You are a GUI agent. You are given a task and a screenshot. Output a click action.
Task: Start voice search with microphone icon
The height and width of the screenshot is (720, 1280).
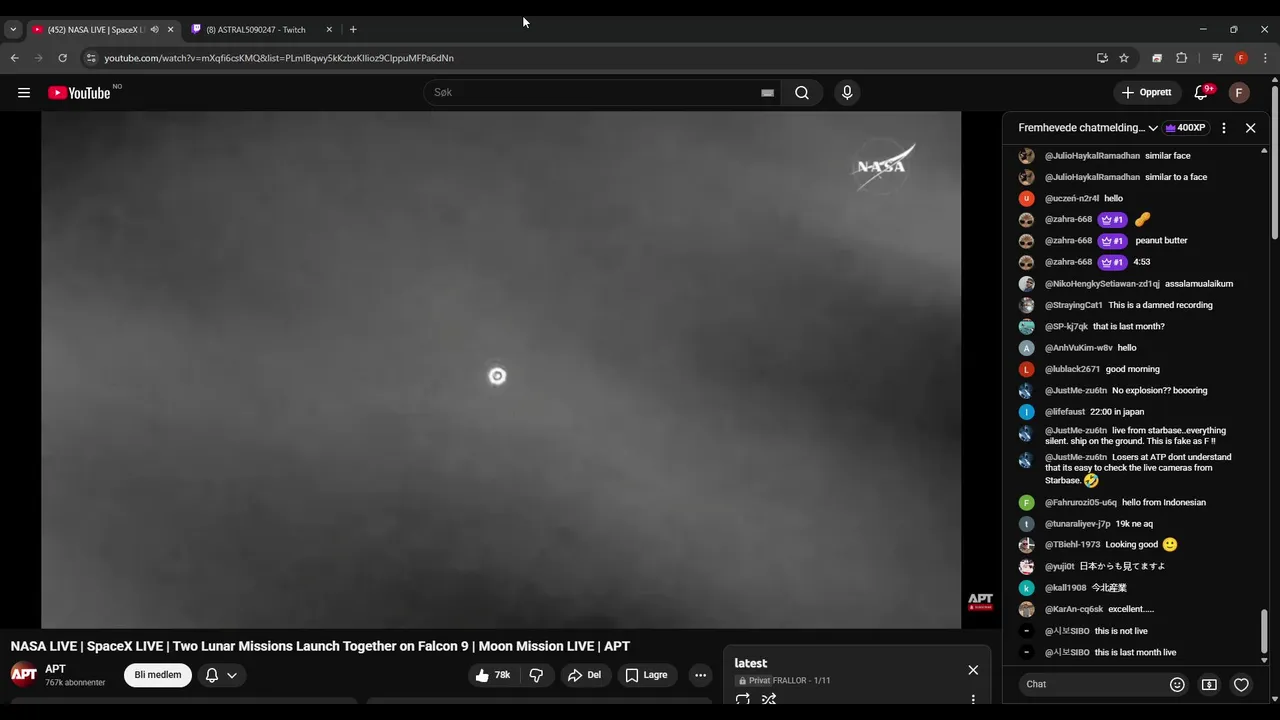coord(847,93)
